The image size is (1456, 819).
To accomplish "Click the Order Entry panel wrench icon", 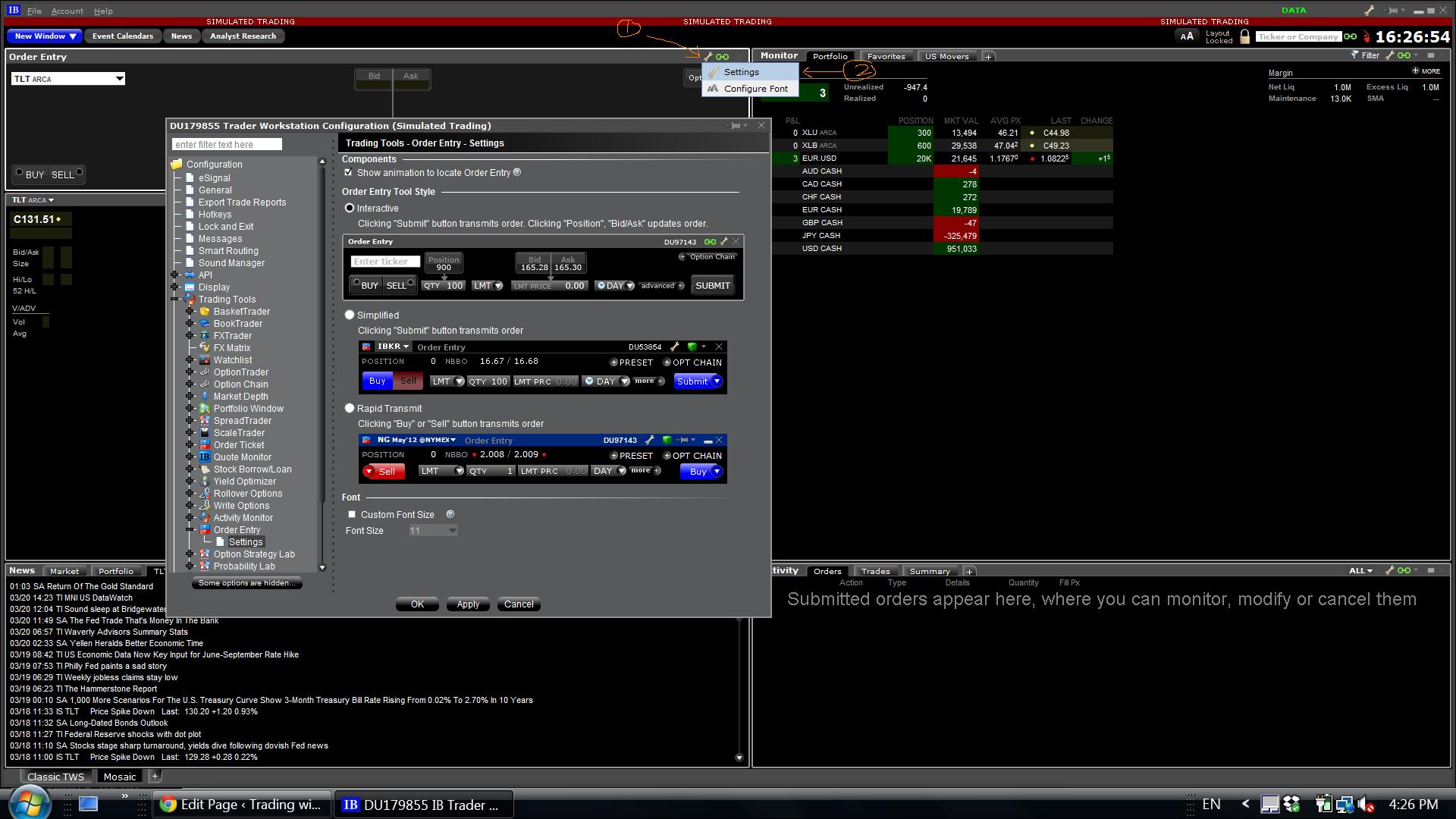I will click(708, 56).
